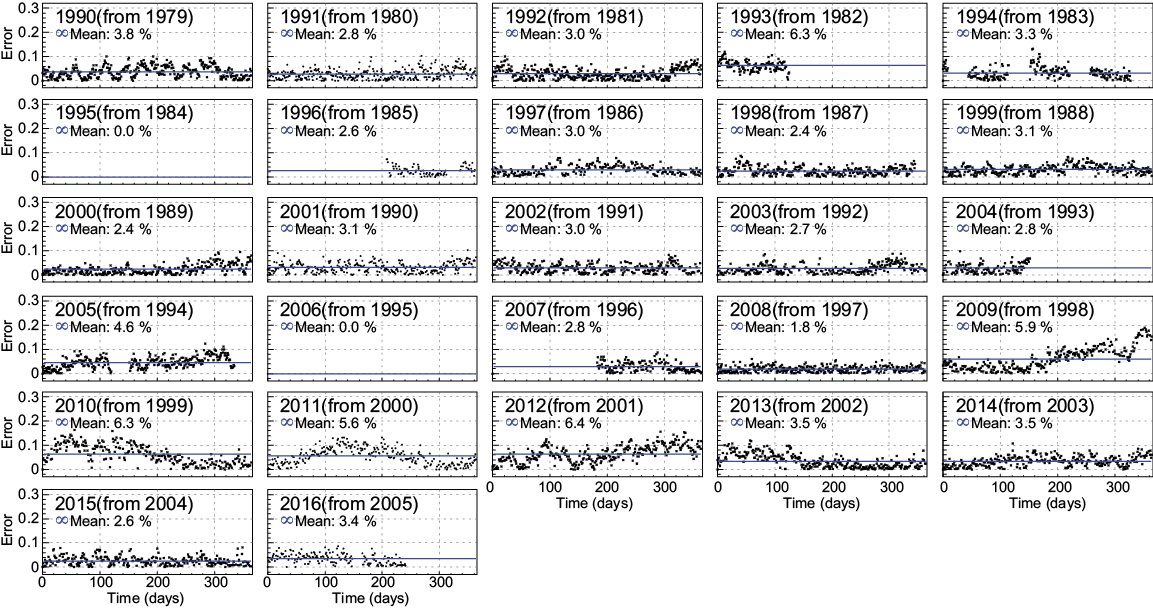Click the 'Mean: 1.8 %' text

point(786,326)
